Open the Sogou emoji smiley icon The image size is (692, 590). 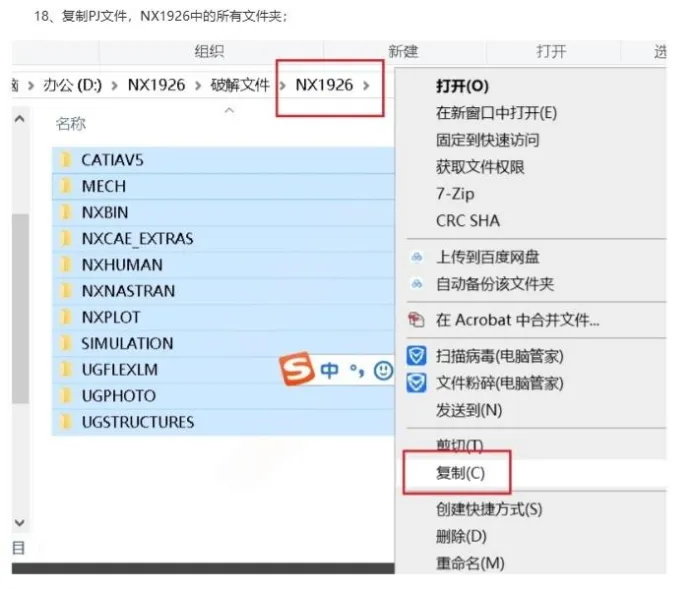[383, 371]
